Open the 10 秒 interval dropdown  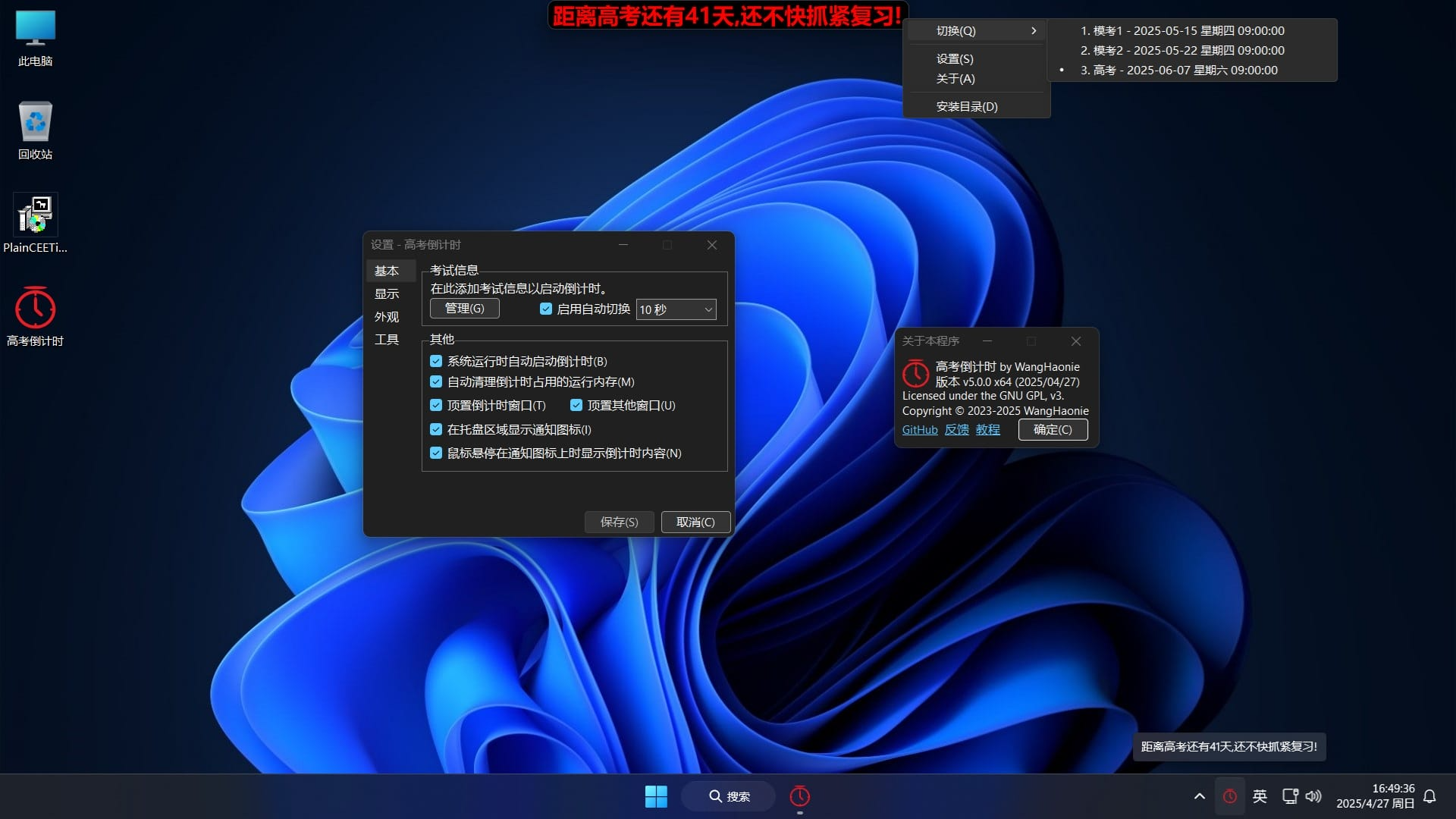pyautogui.click(x=676, y=309)
